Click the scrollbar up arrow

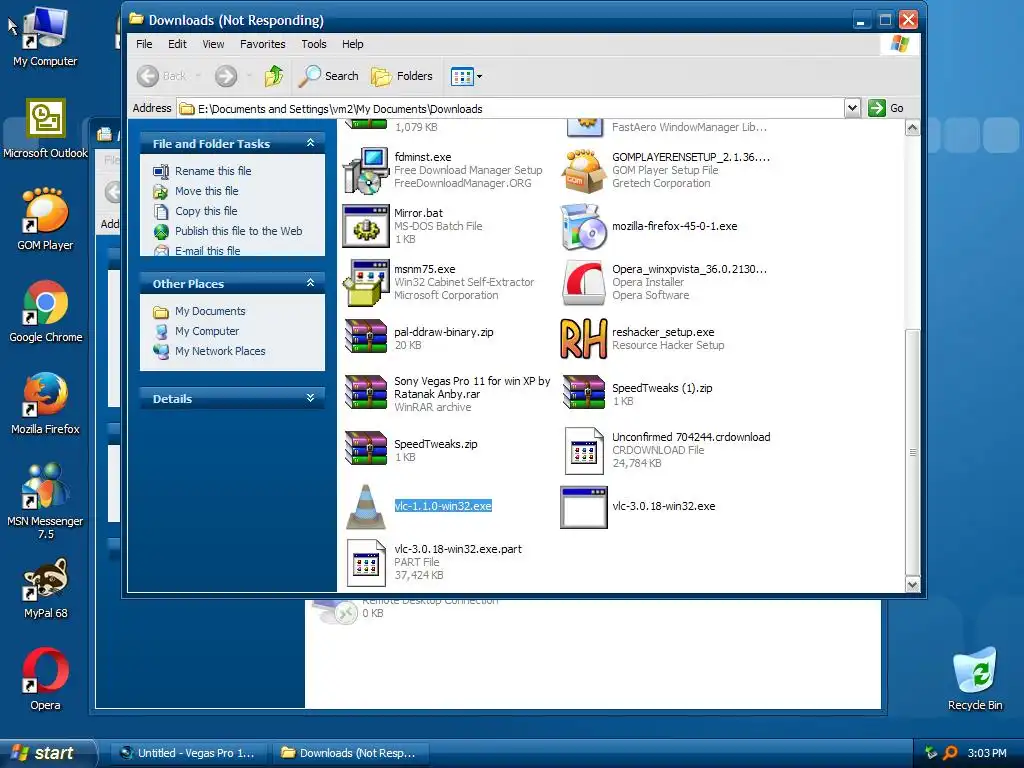pos(912,128)
